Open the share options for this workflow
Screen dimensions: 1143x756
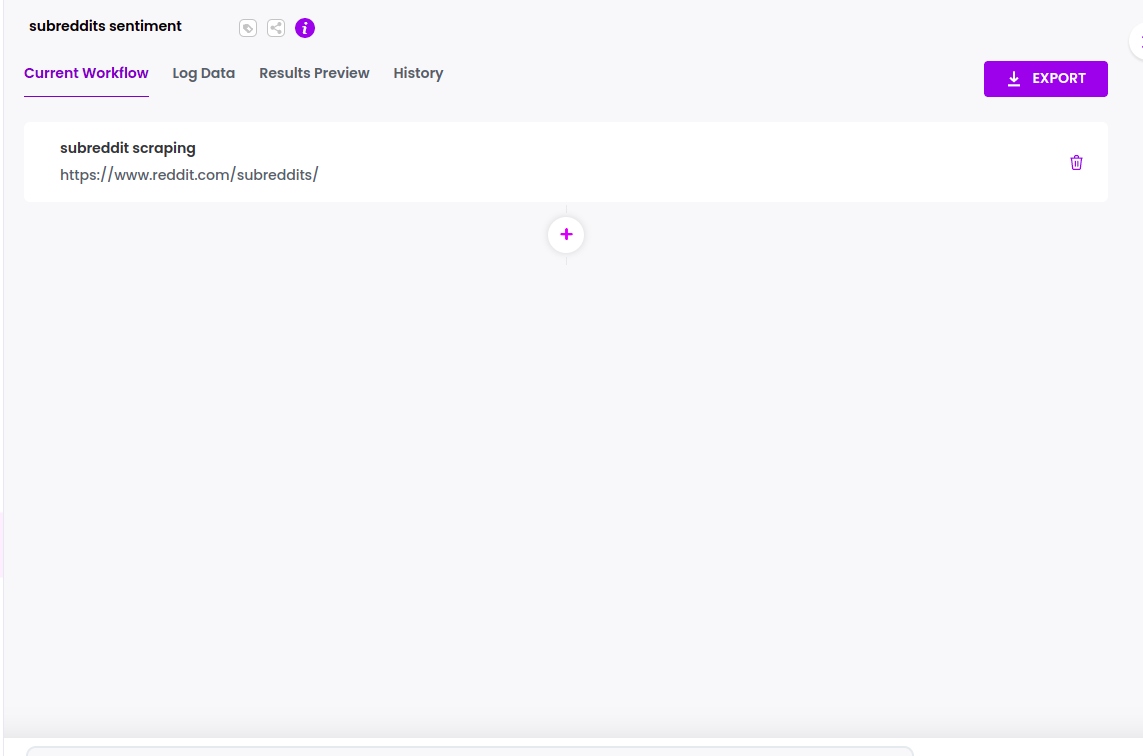pyautogui.click(x=276, y=28)
